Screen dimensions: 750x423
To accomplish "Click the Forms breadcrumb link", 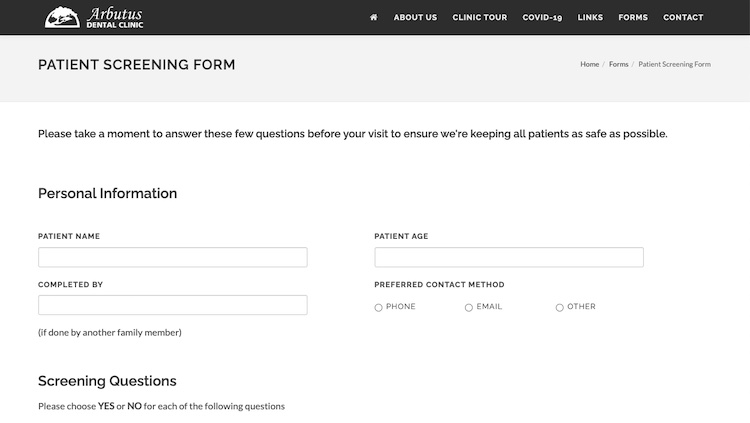I will click(619, 64).
